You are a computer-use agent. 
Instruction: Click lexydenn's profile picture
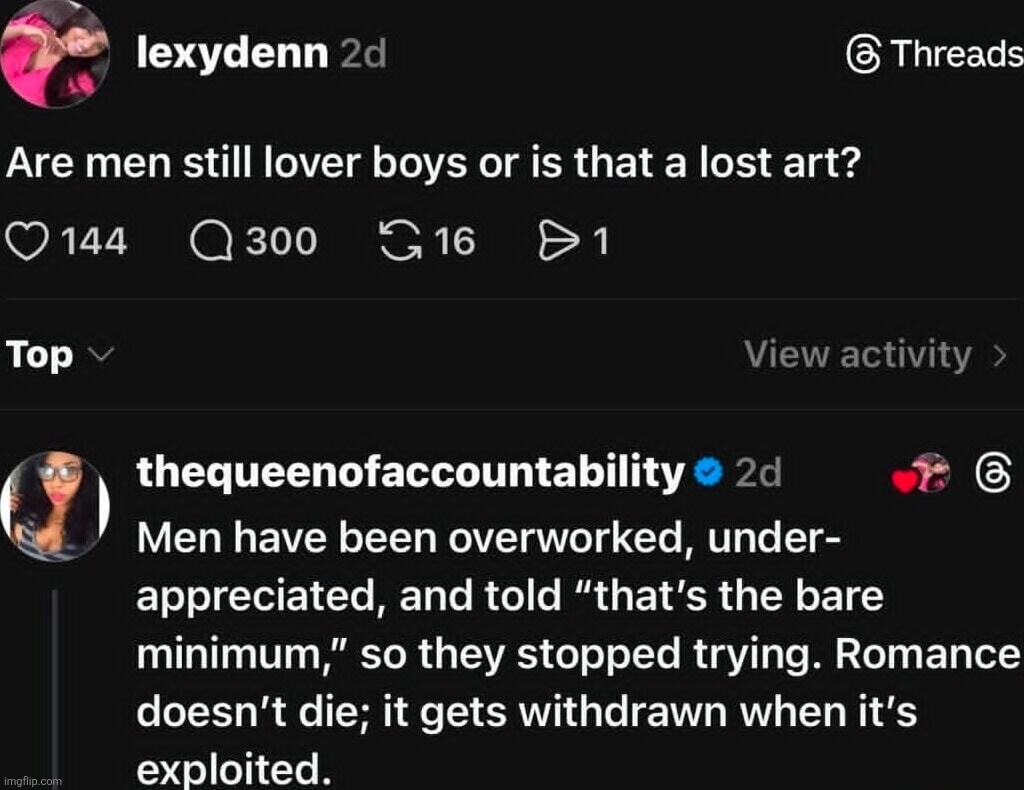(x=57, y=53)
